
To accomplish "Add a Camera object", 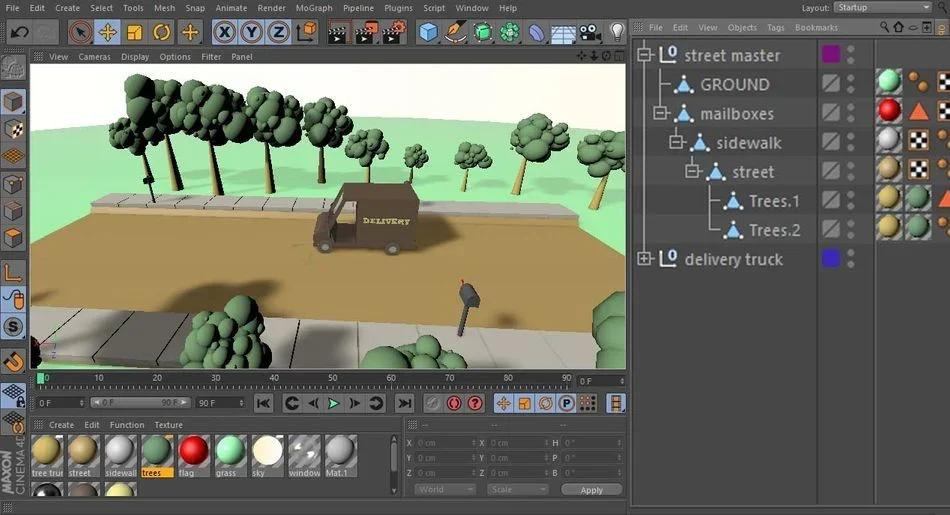I will 590,32.
